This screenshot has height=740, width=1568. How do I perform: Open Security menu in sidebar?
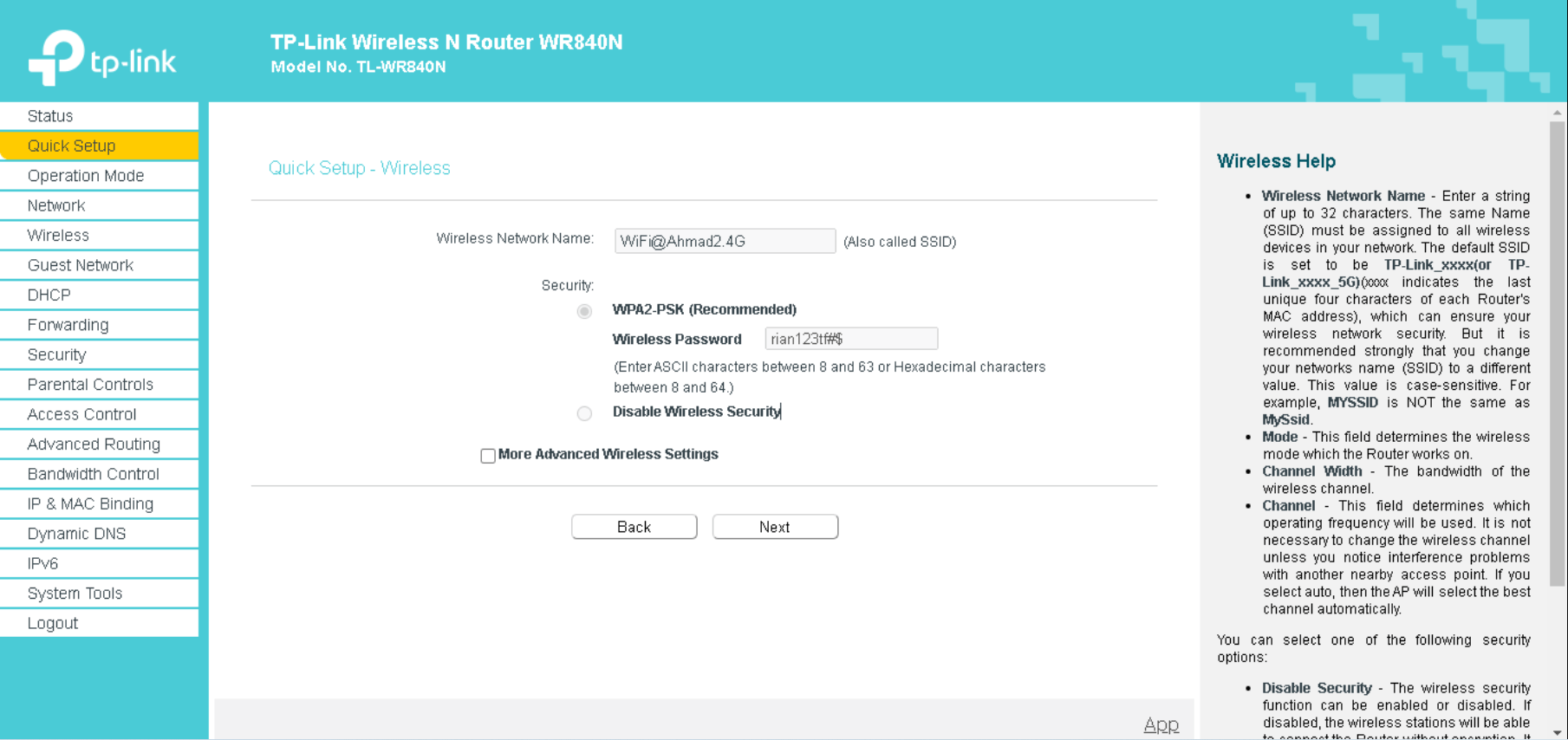[x=99, y=354]
